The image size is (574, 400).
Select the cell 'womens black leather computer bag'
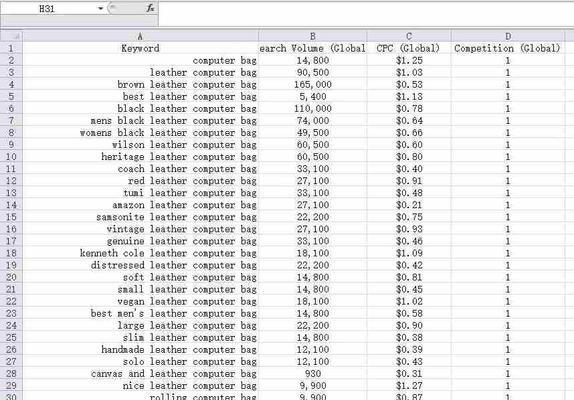[140, 132]
